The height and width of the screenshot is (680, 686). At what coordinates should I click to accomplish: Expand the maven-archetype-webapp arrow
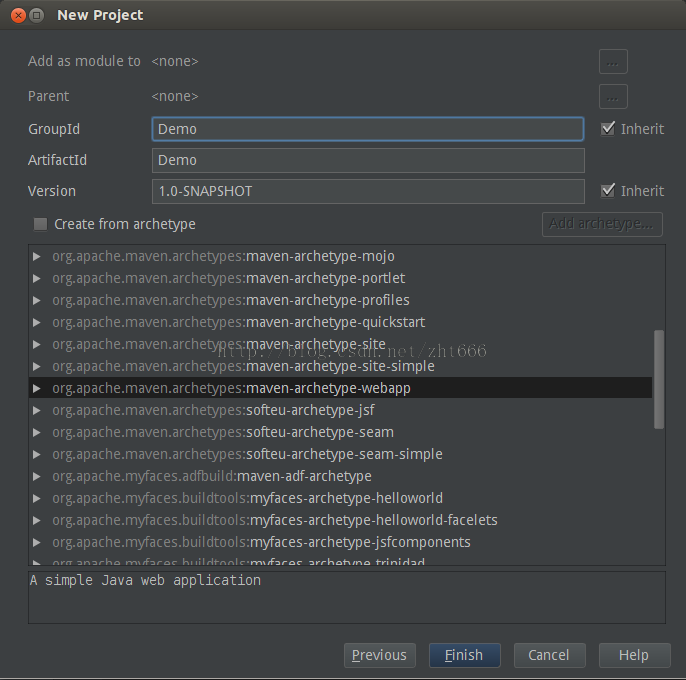click(37, 388)
